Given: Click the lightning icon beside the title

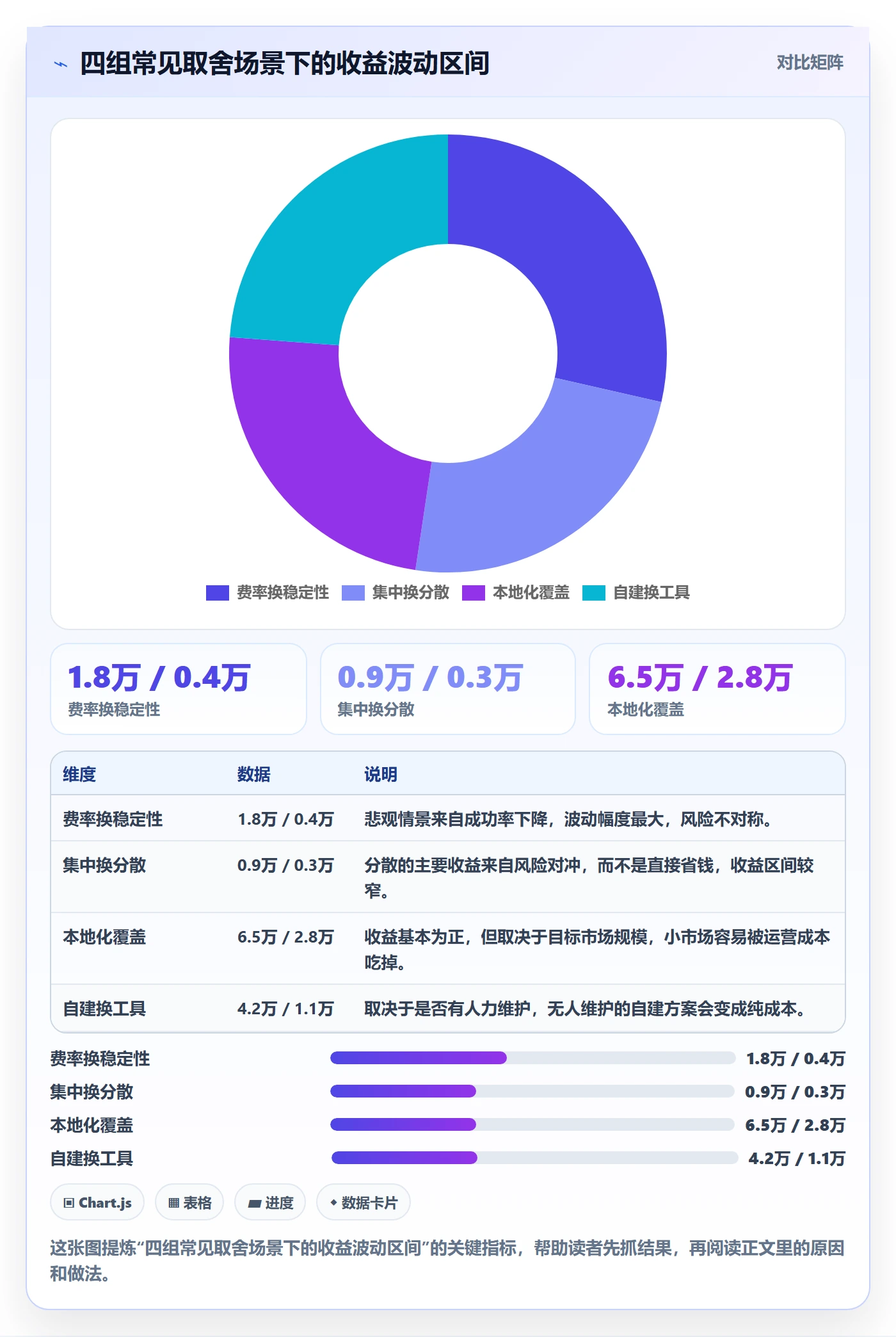Looking at the screenshot, I should [x=61, y=64].
